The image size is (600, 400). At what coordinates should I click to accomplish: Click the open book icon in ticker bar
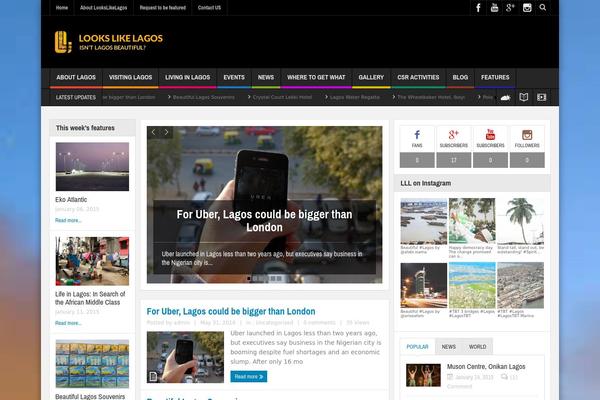[523, 97]
